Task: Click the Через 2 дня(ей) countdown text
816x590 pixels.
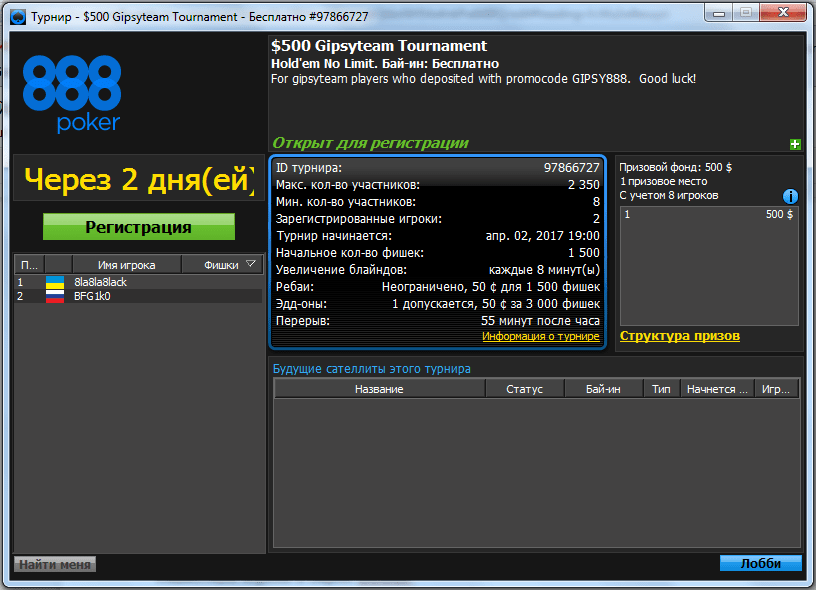Action: click(139, 180)
